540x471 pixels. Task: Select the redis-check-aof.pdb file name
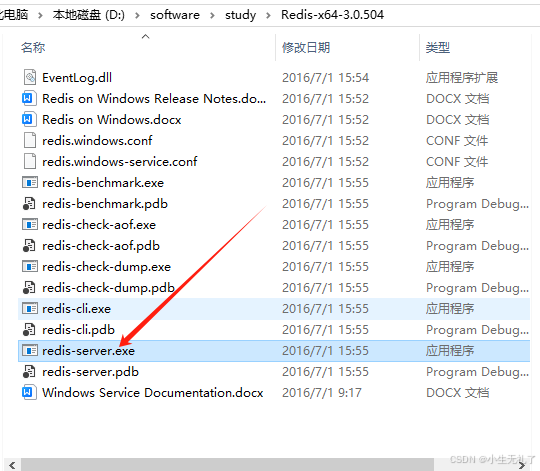coord(101,246)
